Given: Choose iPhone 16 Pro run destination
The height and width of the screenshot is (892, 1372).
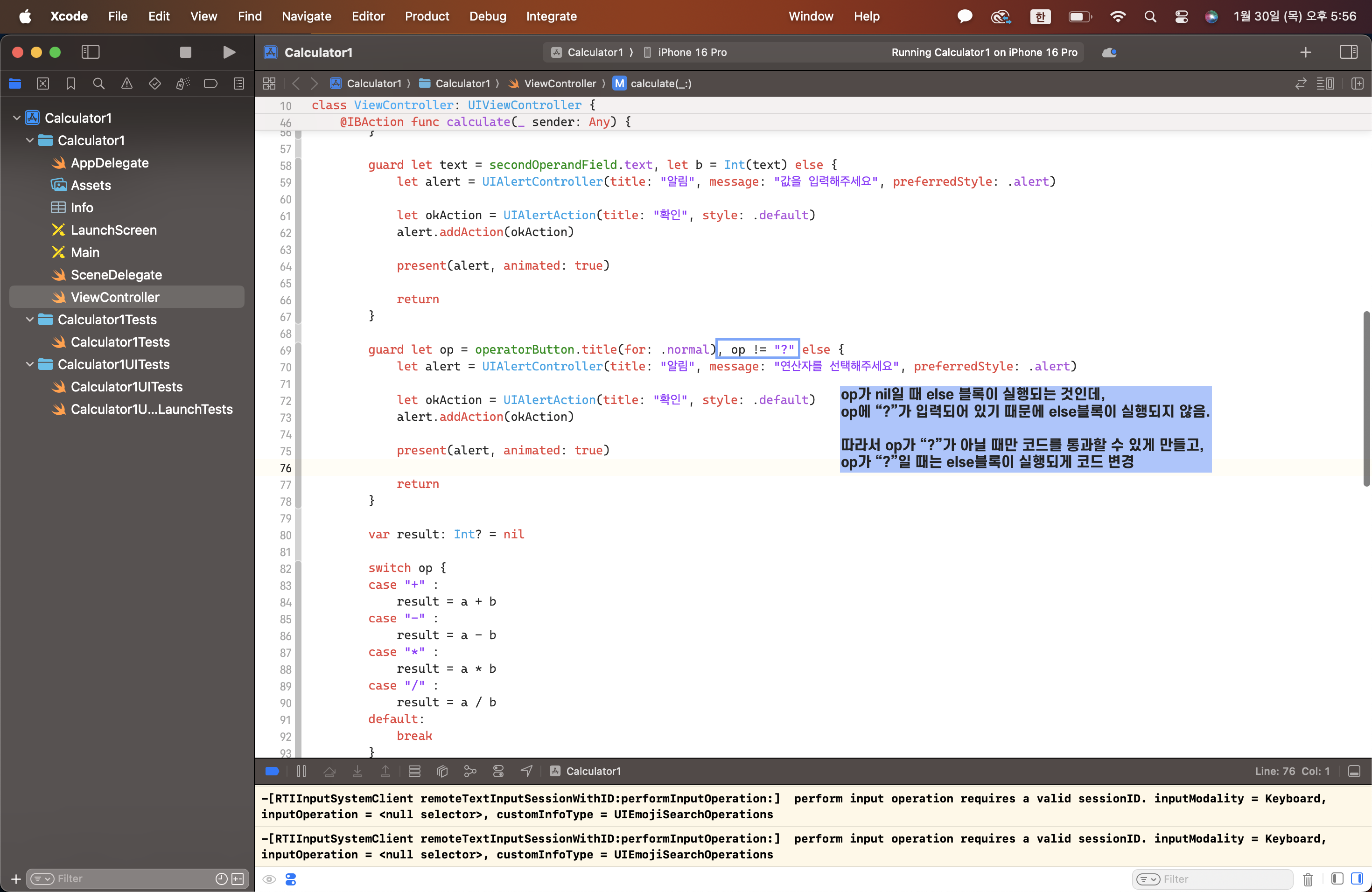Looking at the screenshot, I should click(x=691, y=52).
